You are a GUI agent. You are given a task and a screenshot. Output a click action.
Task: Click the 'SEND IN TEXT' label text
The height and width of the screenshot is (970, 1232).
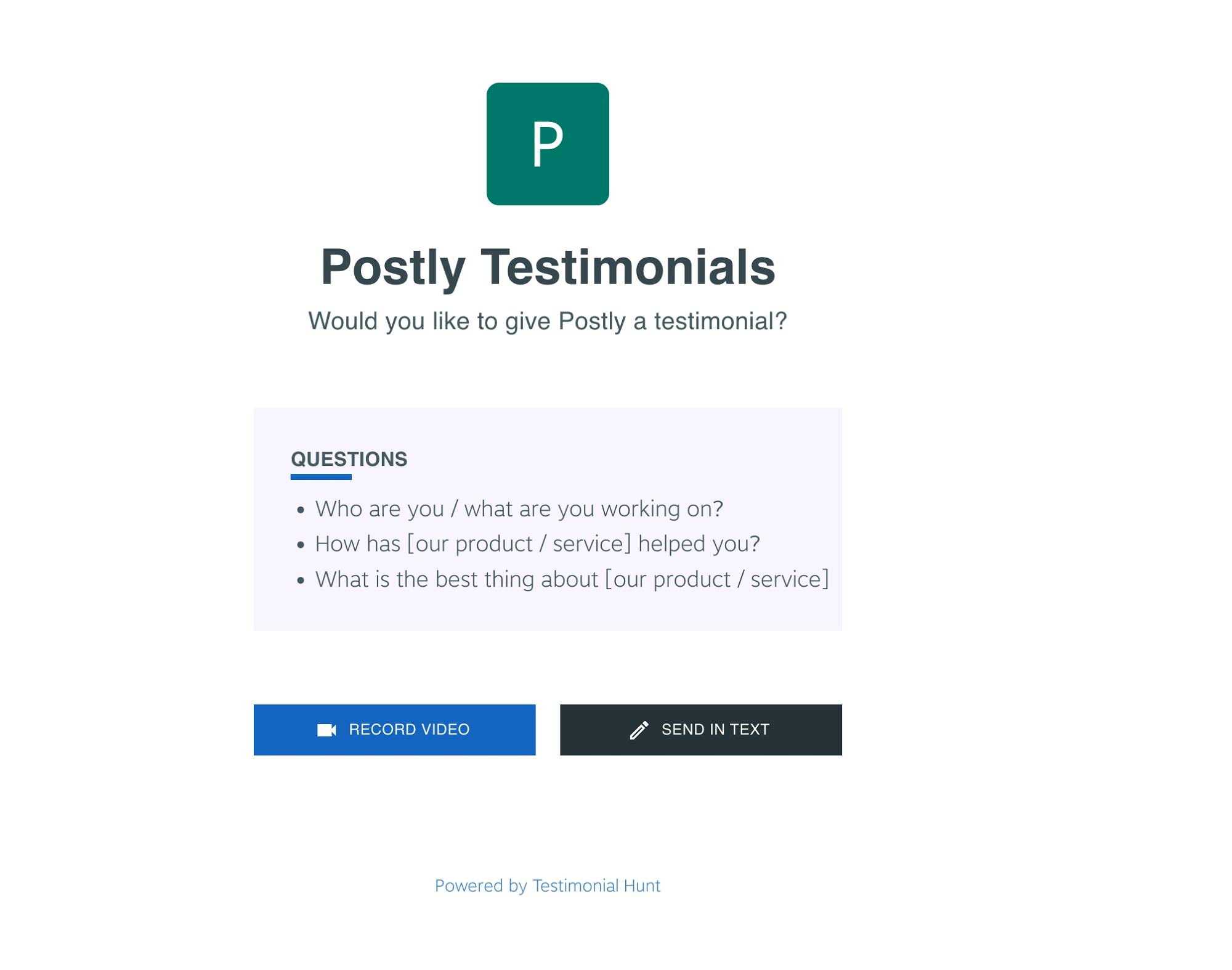(x=715, y=730)
